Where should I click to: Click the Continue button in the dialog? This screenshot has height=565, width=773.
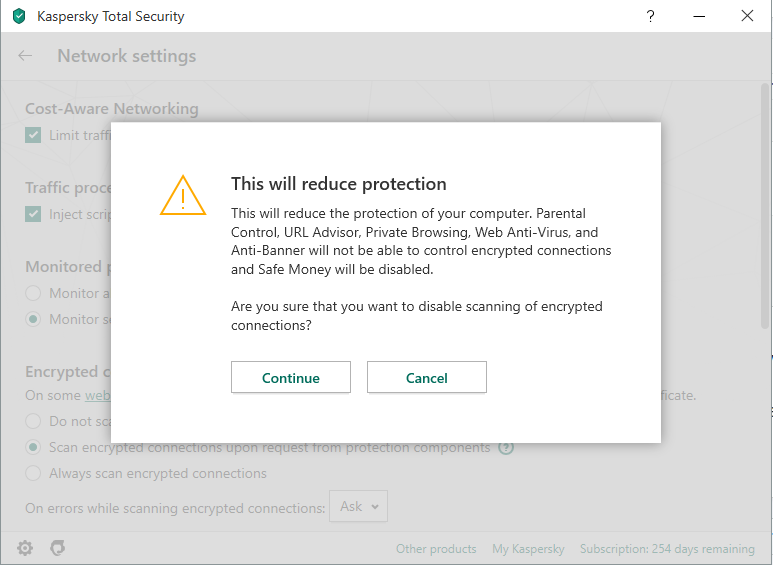click(x=290, y=378)
